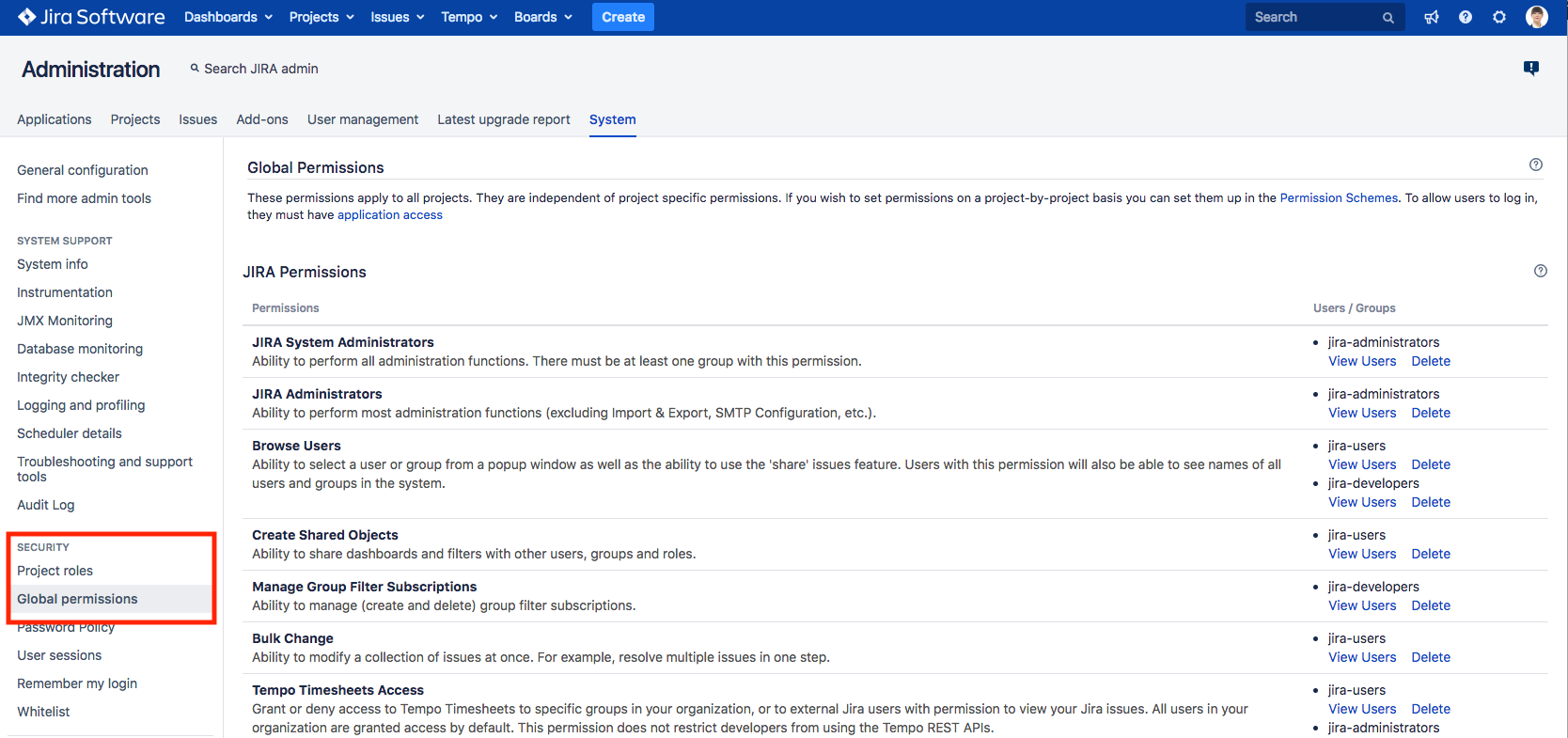This screenshot has width=1568, height=738.
Task: Open the user profile avatar
Action: coord(1537,17)
